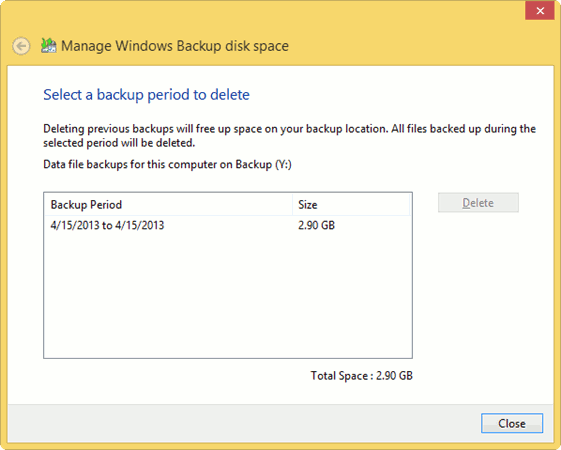This screenshot has height=450, width=561.
Task: Click the 'Manage Windows Backup disk space' title
Action: (x=175, y=46)
